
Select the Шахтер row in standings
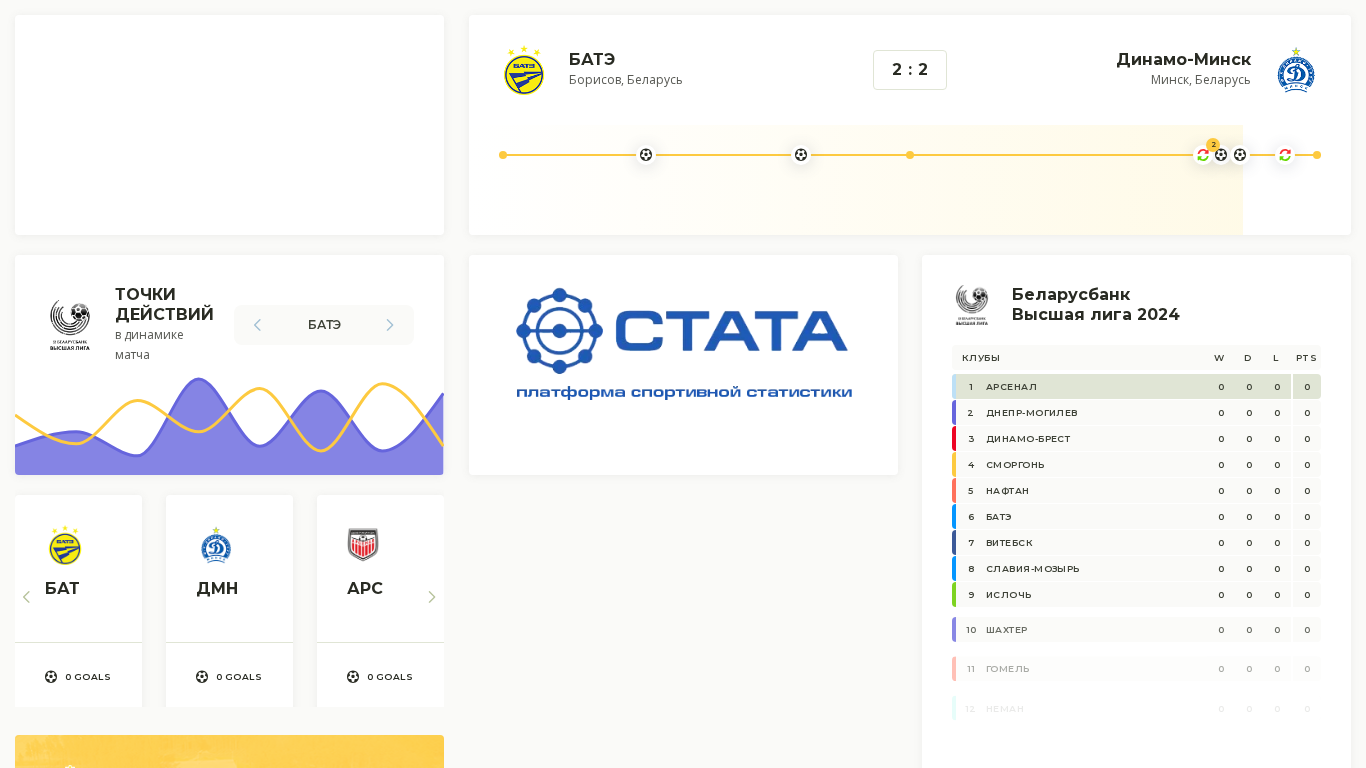pyautogui.click(x=1136, y=630)
